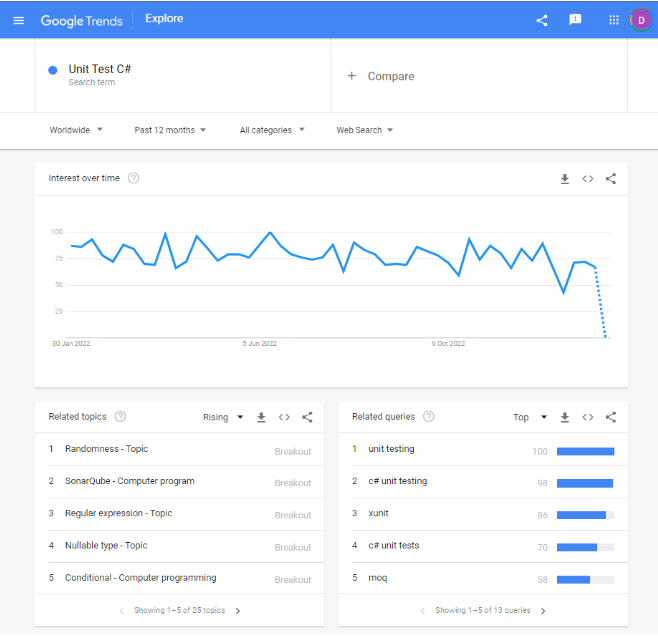
Task: Go to previous page of related topics
Action: (x=122, y=611)
